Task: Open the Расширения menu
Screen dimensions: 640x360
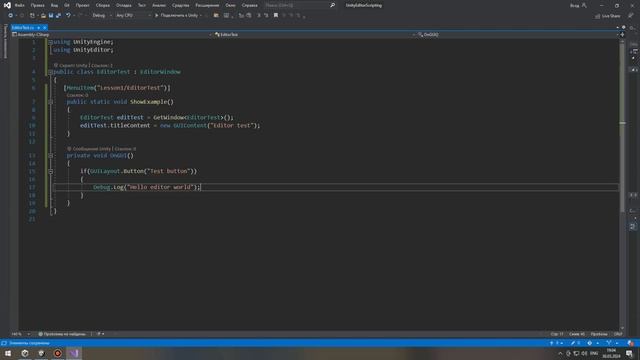Action: point(207,5)
